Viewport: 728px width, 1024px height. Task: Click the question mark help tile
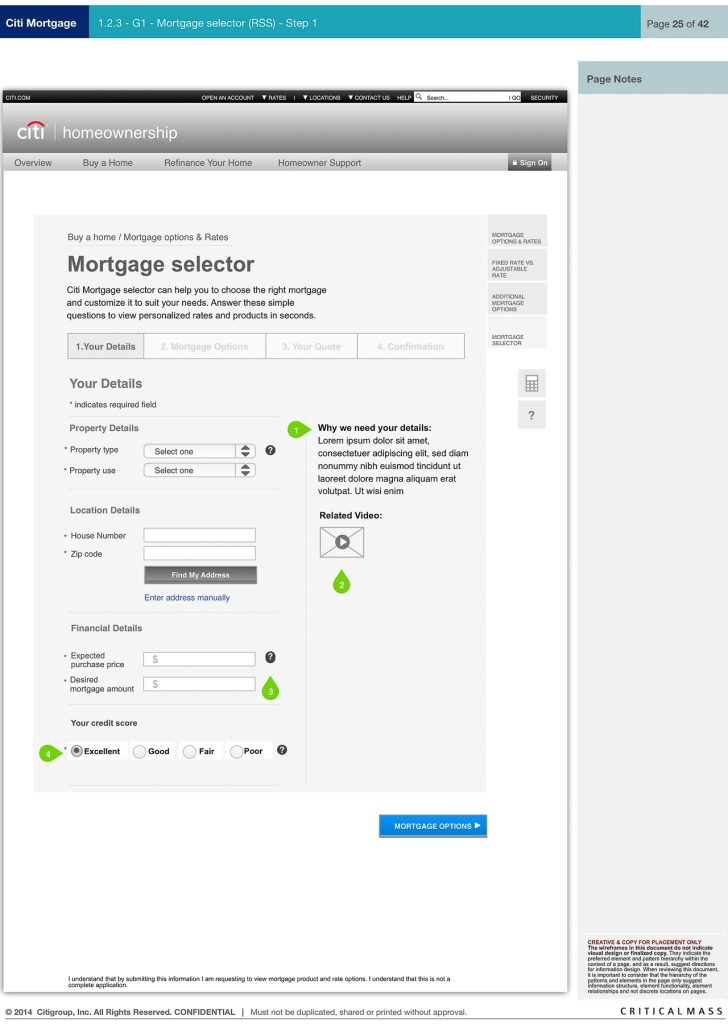click(531, 415)
